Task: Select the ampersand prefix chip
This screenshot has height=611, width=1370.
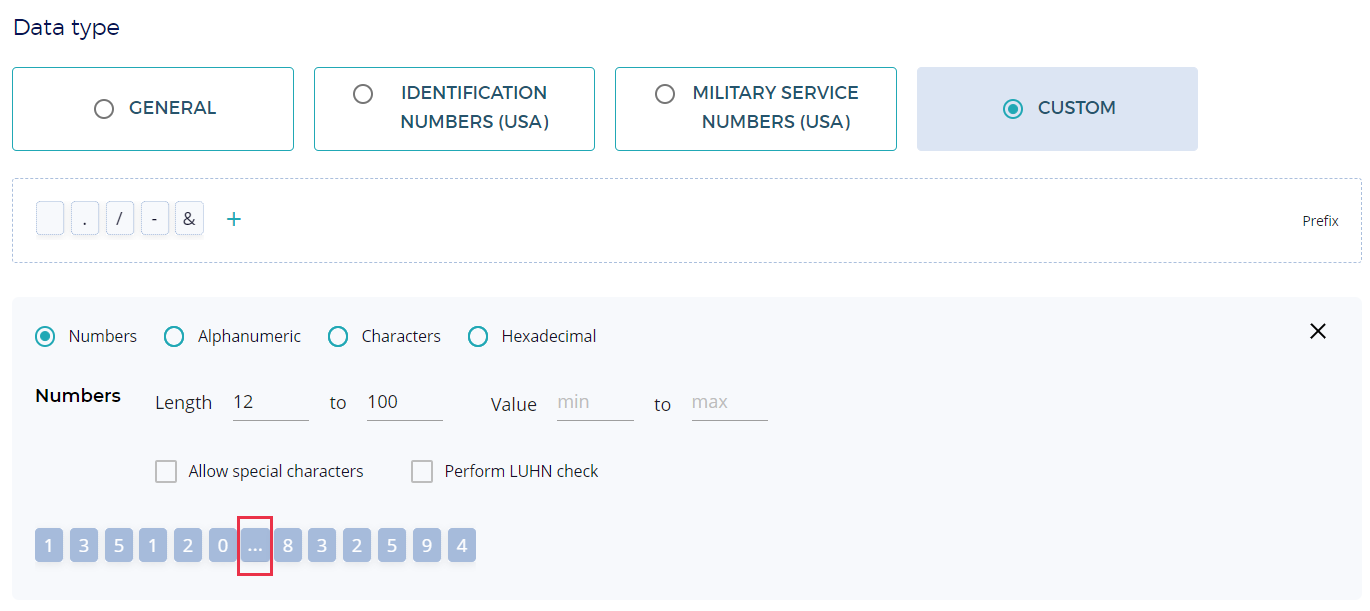Action: 189,219
